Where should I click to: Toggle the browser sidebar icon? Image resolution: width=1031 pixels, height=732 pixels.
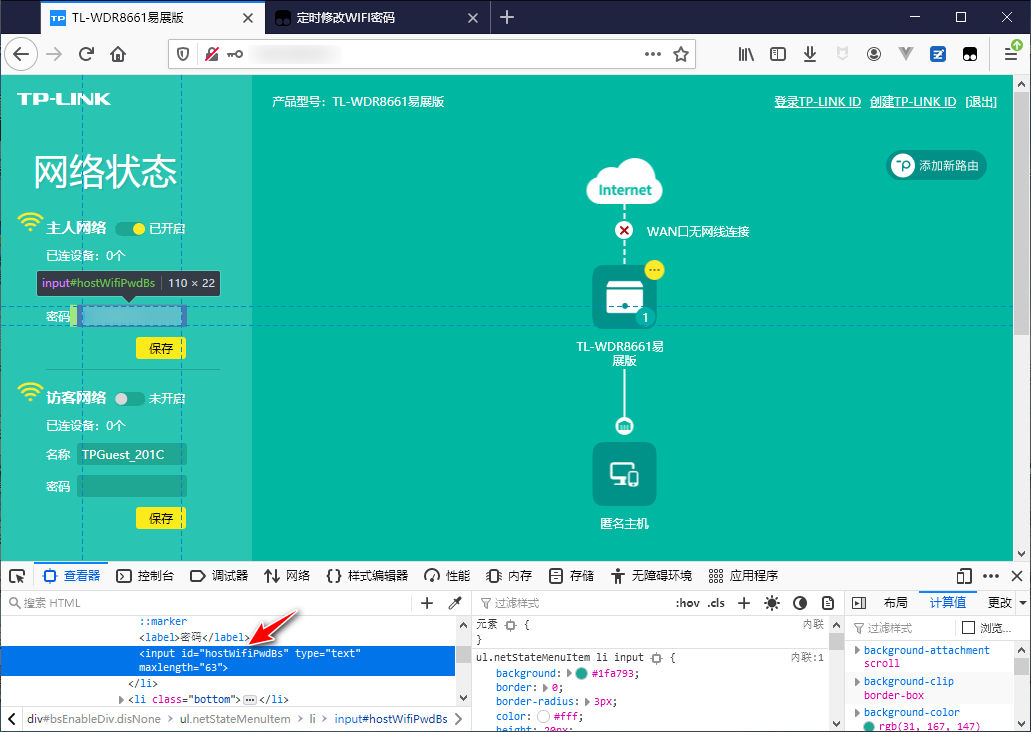[778, 54]
